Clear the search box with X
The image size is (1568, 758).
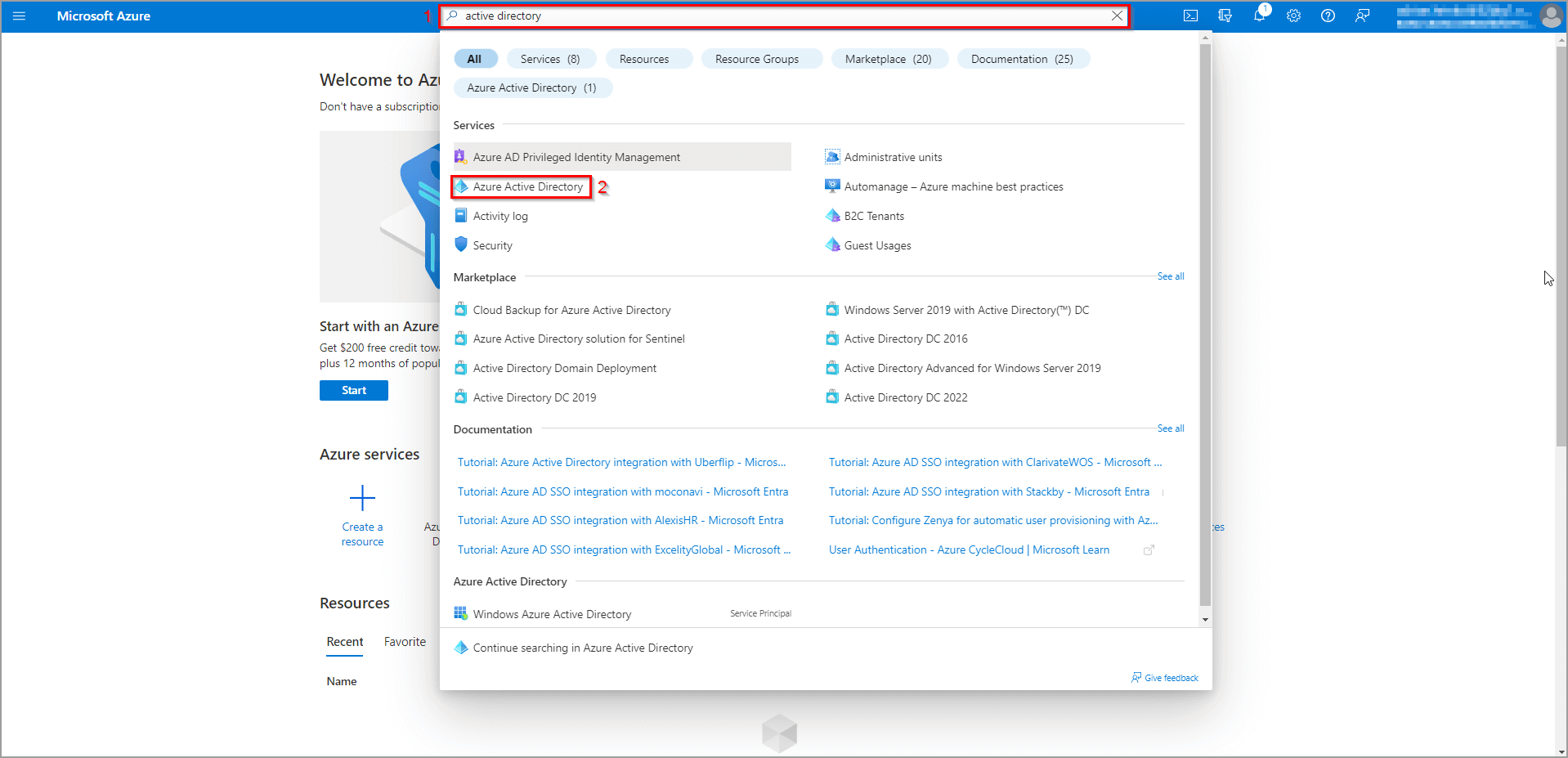coord(1117,16)
